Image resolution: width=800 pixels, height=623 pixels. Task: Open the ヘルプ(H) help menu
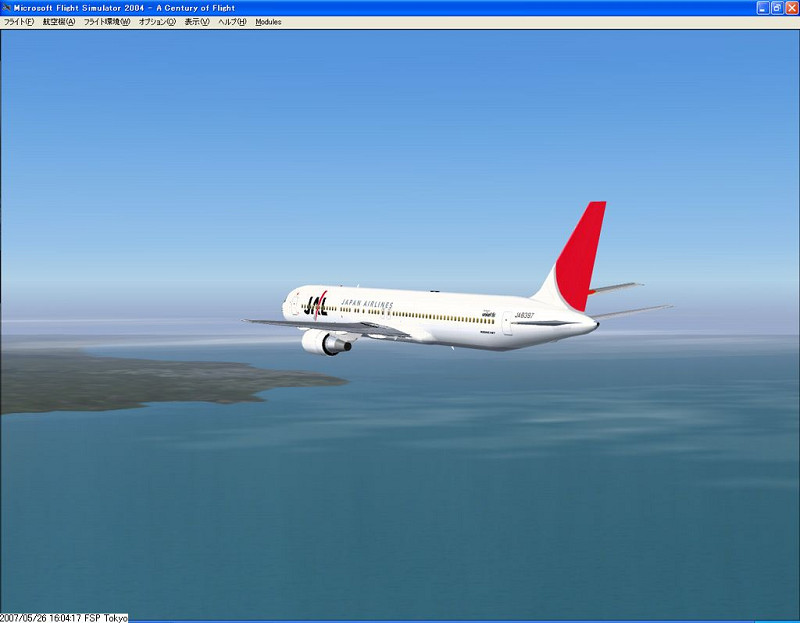coord(232,22)
